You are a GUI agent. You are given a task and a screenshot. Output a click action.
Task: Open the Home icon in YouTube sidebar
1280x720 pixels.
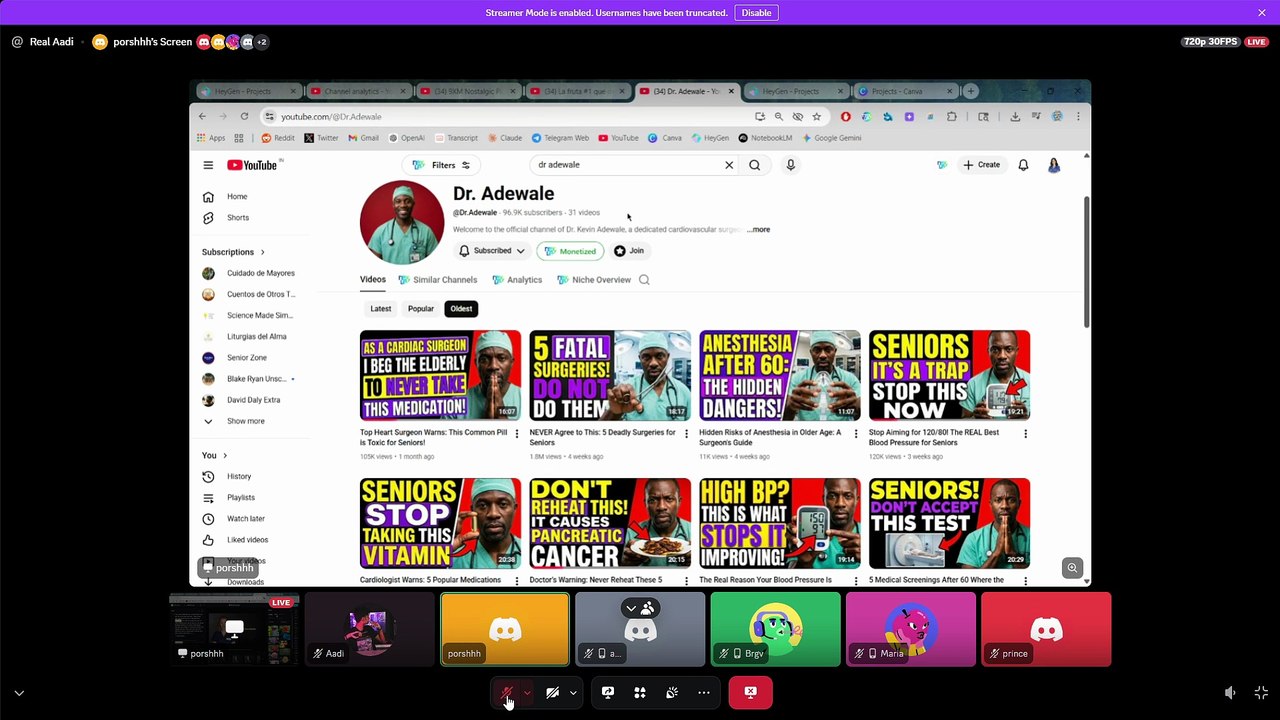point(208,197)
